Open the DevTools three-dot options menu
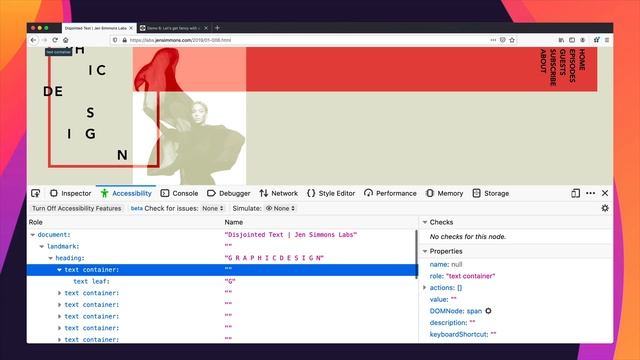Screen dimensions: 640x360 click(590, 193)
